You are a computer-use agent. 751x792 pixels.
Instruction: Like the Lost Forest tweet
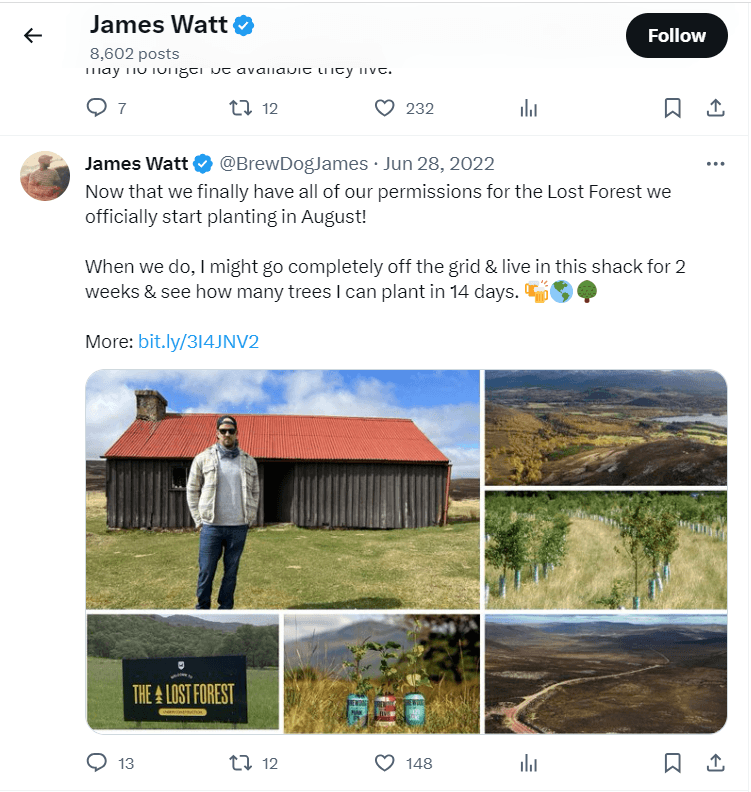pyautogui.click(x=385, y=763)
